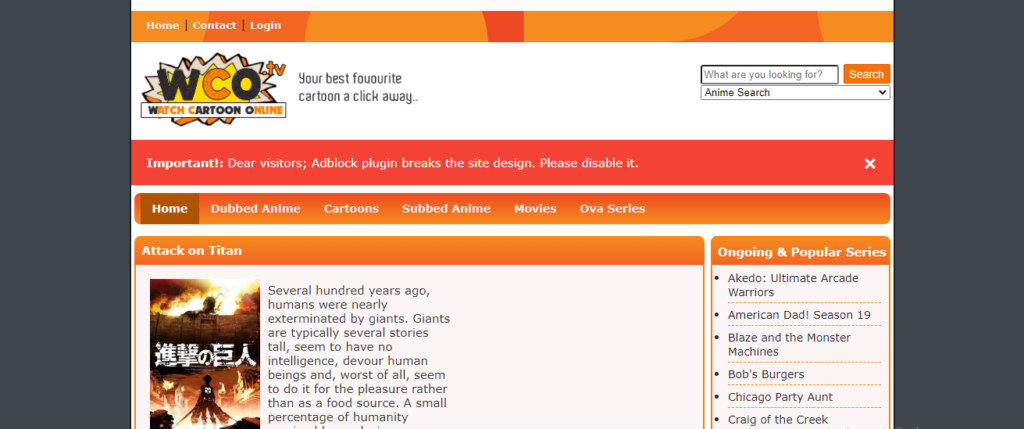This screenshot has width=1024, height=429.
Task: Open the Cartoons tab
Action: [351, 209]
